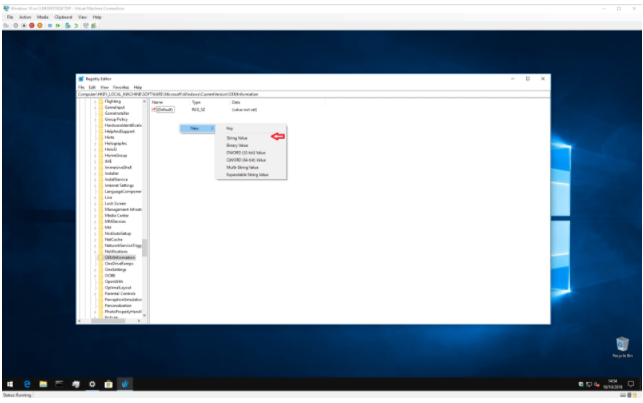Choose String Value from the New submenu
643x403 pixels.
point(251,138)
